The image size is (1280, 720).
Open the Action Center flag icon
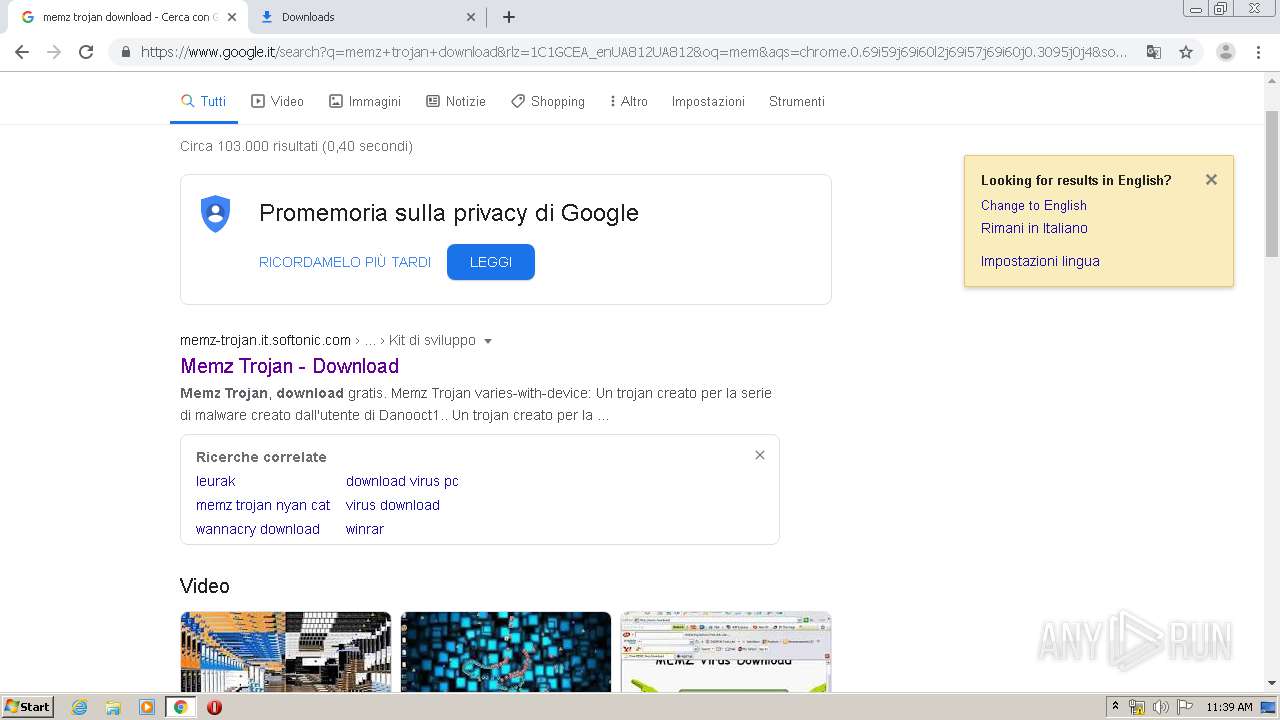tap(1185, 707)
